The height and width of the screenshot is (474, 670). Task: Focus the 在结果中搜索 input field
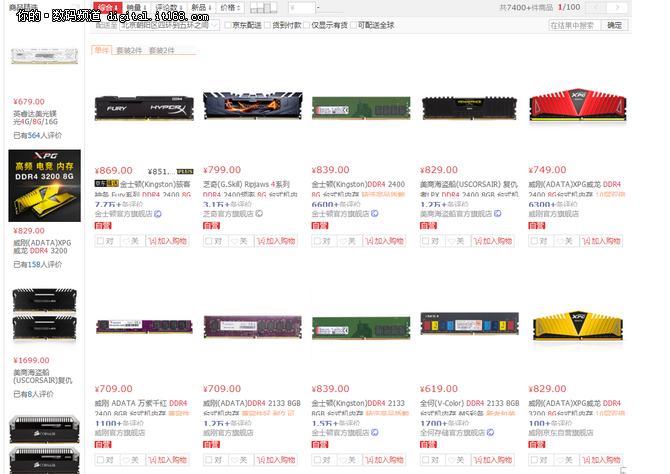point(574,25)
